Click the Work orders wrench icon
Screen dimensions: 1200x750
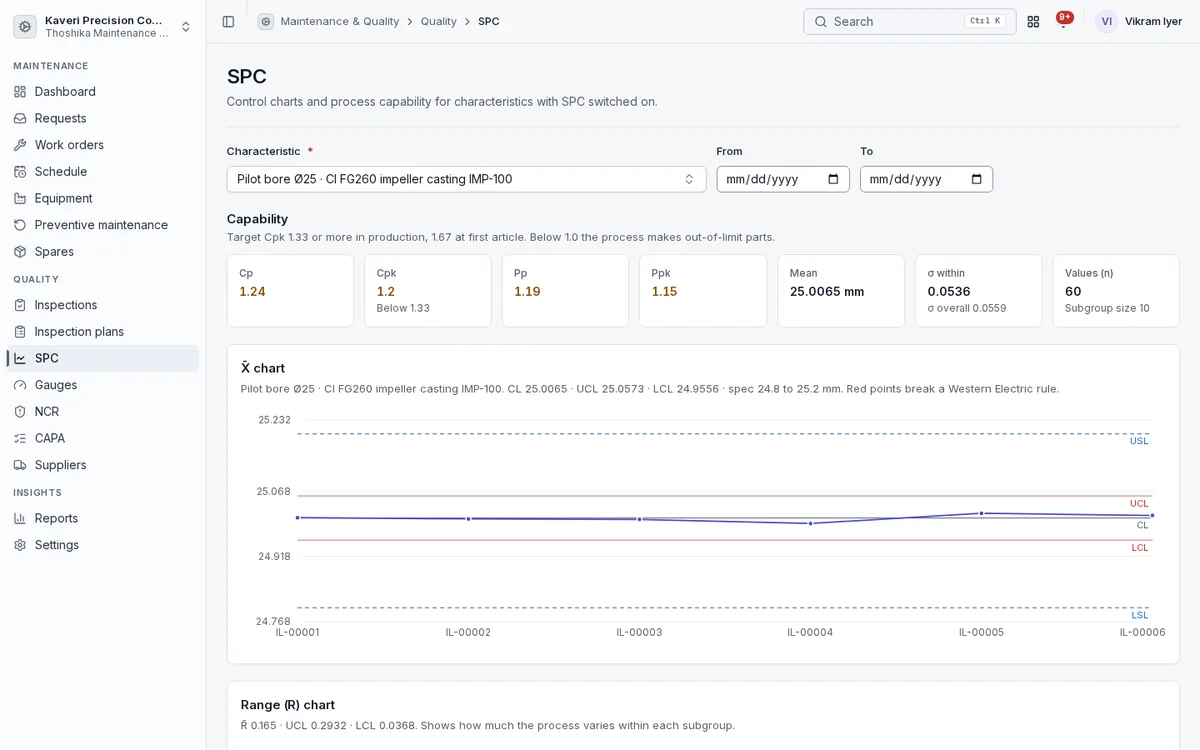[x=20, y=145]
